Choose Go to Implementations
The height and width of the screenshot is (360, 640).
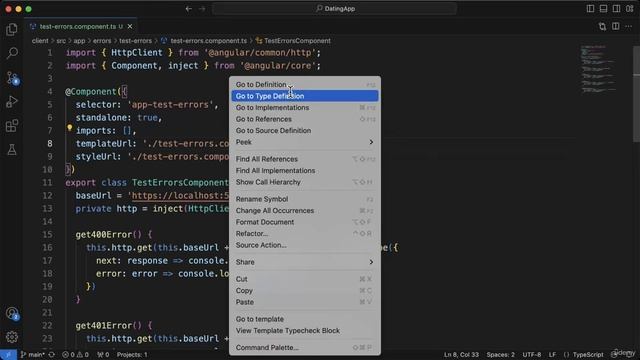click(x=305, y=107)
